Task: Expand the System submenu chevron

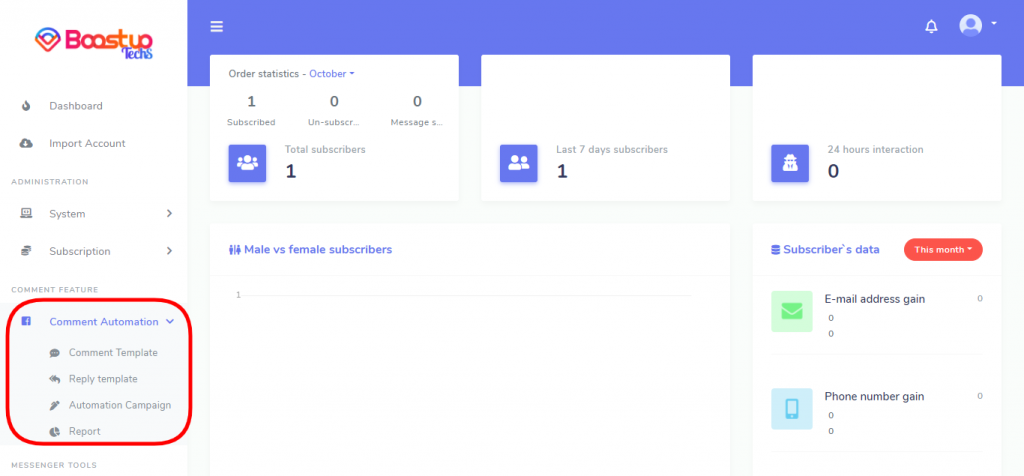Action: (x=169, y=214)
